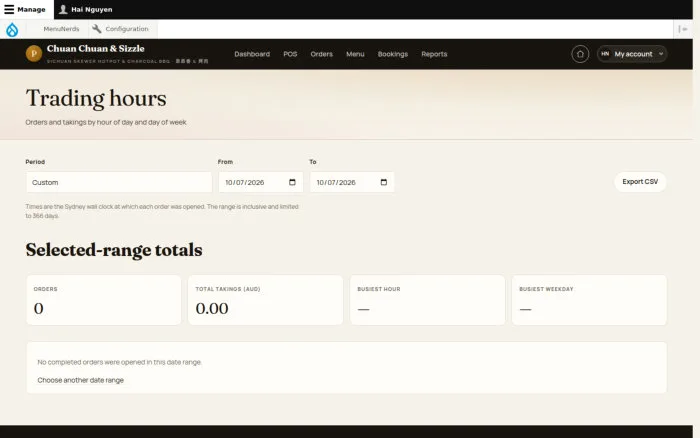The image size is (700, 438).
Task: Click the Choose another date range link
Action: click(x=80, y=380)
